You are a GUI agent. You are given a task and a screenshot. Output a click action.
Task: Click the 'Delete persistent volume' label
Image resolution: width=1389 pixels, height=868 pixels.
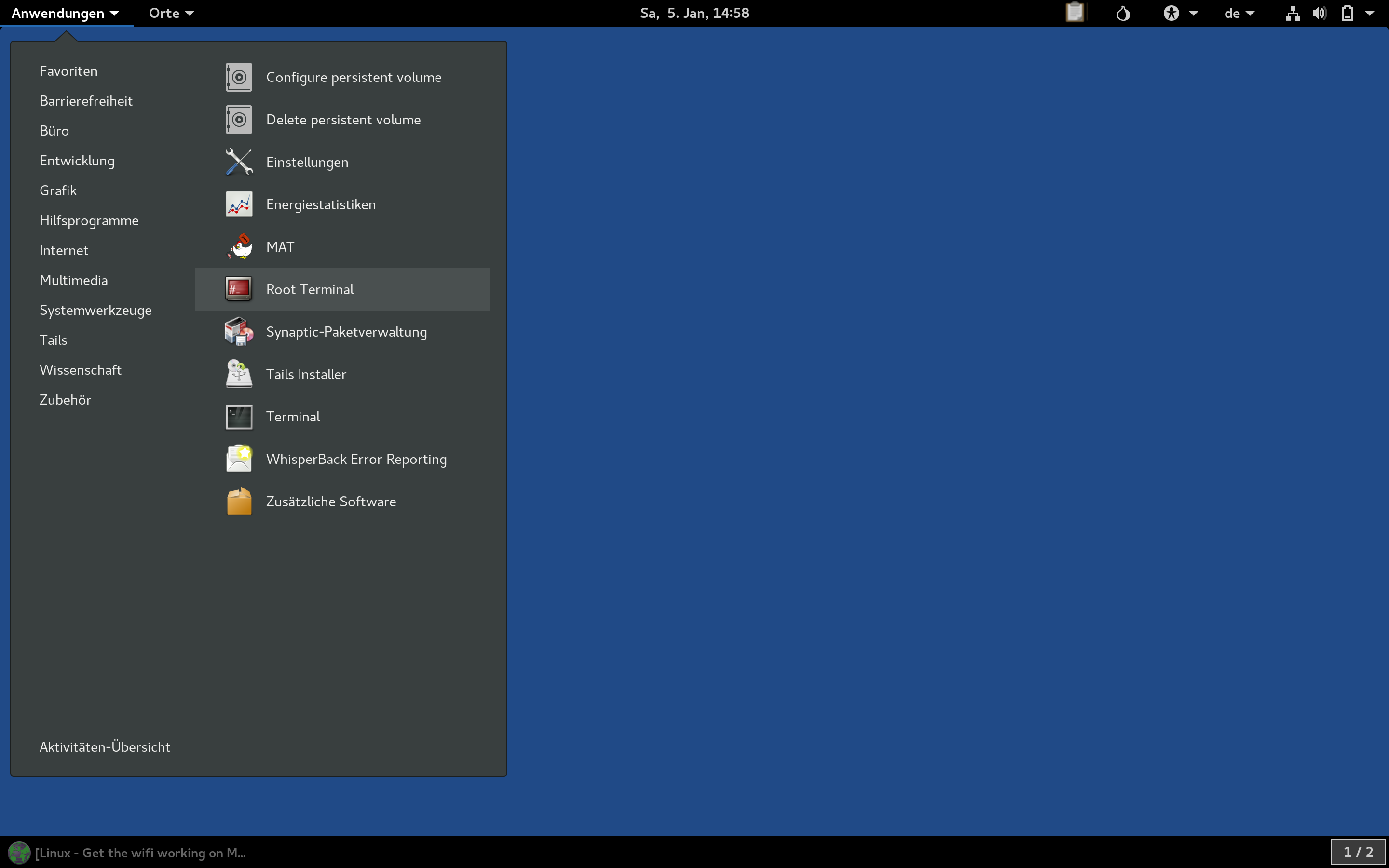click(343, 120)
